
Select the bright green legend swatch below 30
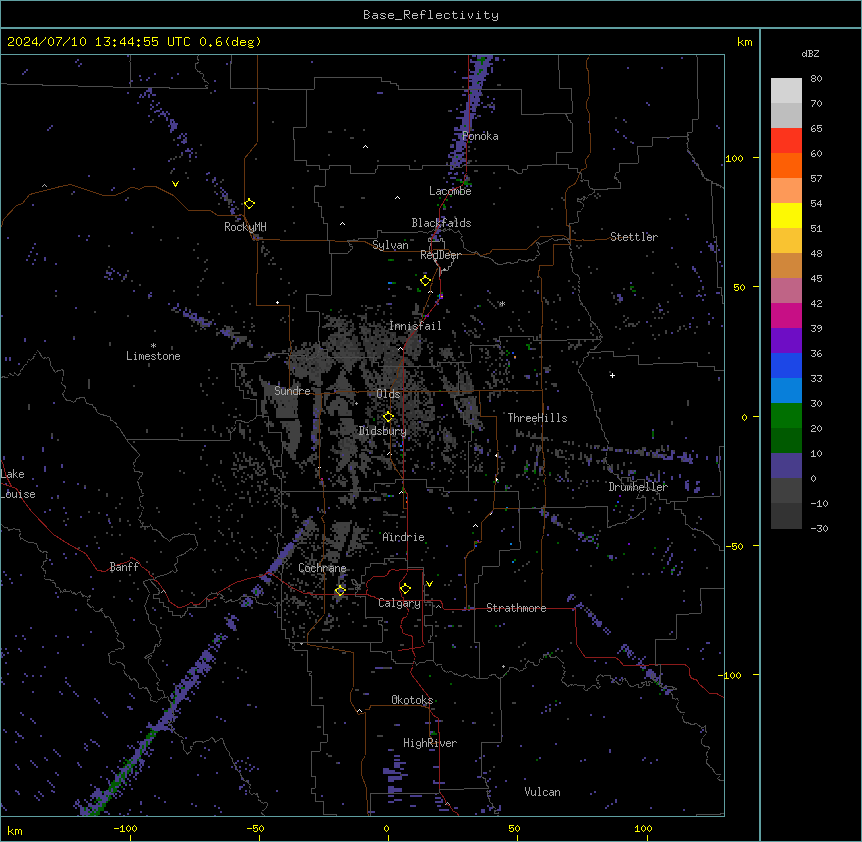(786, 416)
